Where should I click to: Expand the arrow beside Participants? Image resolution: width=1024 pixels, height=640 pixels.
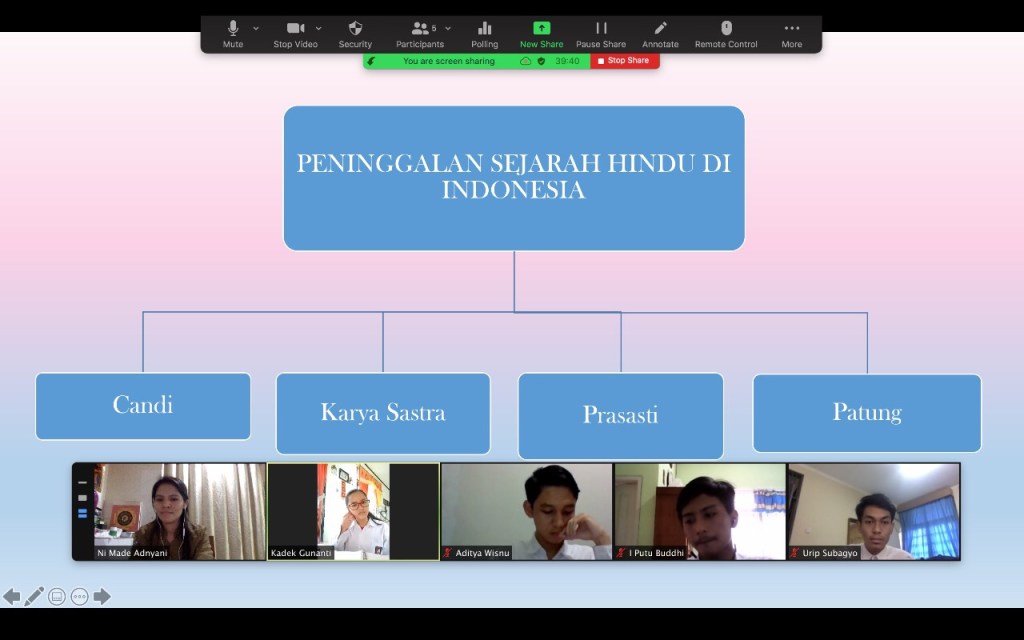pyautogui.click(x=448, y=28)
